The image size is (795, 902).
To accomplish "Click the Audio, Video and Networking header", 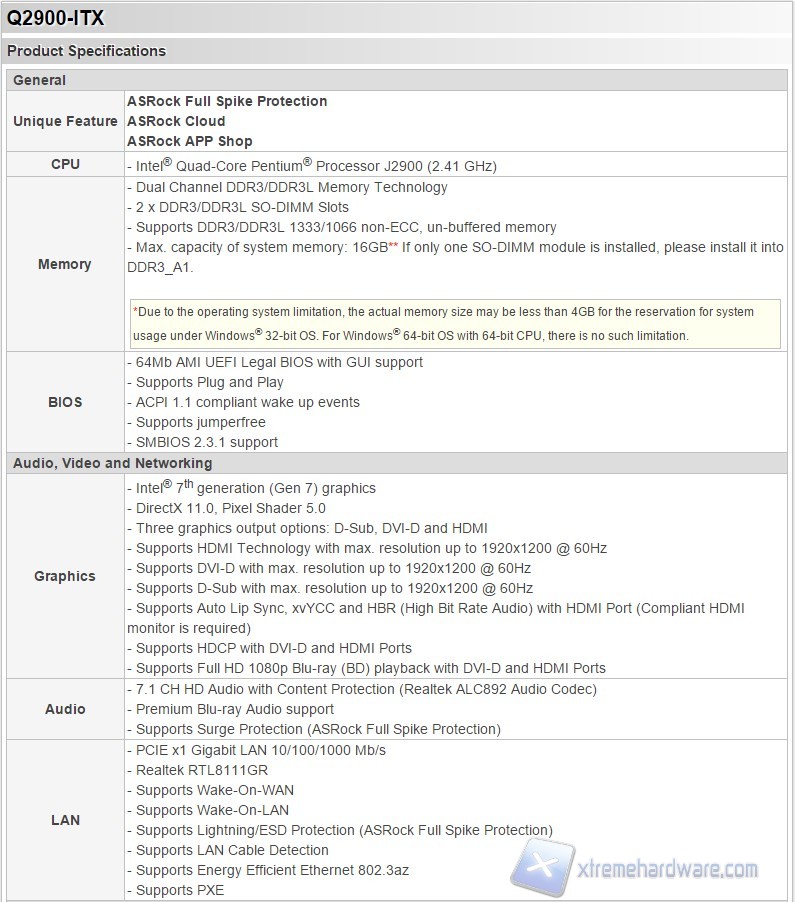I will pos(112,463).
